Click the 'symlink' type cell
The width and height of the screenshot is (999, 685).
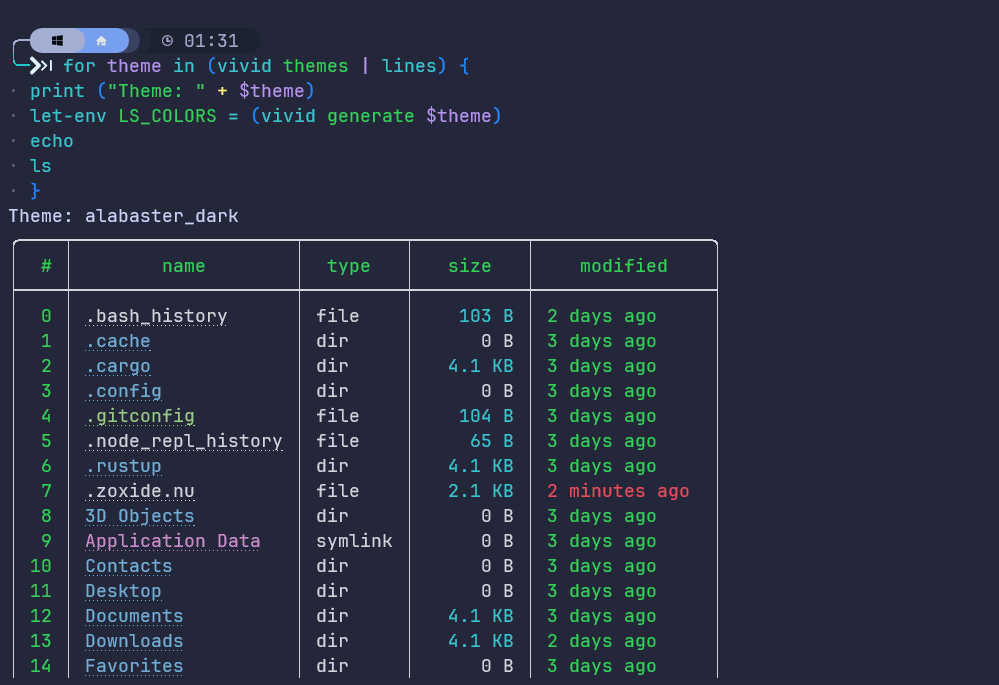coord(354,541)
